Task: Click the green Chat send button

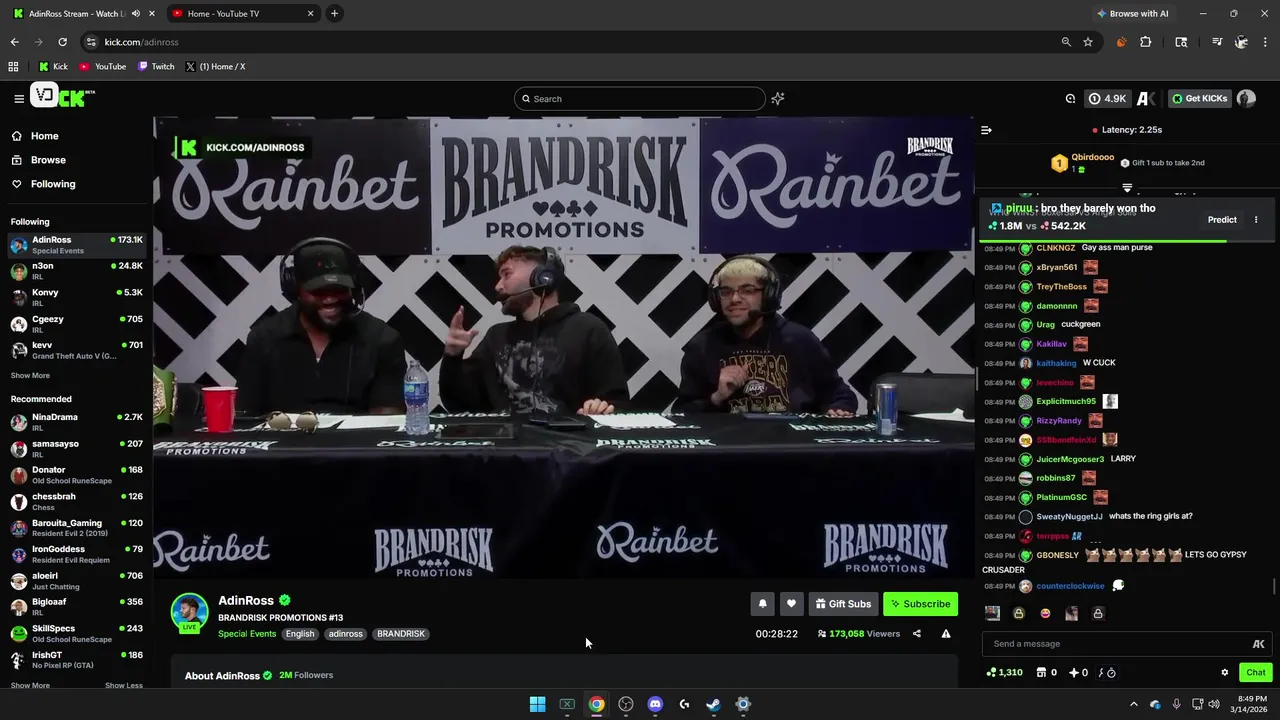Action: click(x=1256, y=673)
